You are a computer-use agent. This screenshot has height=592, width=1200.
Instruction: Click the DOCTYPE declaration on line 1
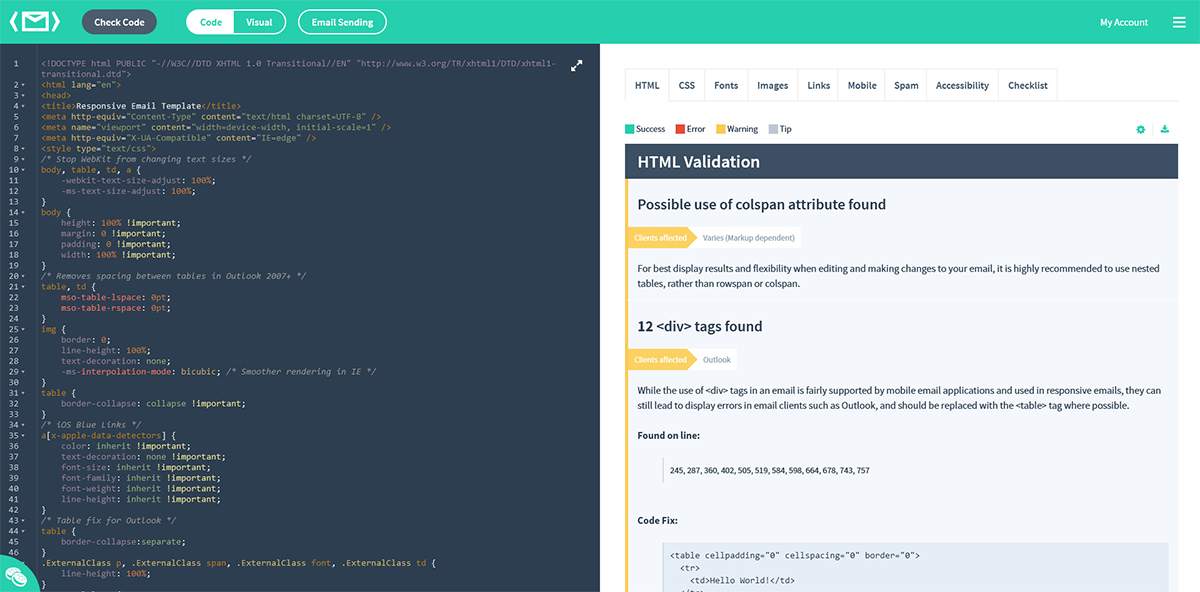[298, 68]
